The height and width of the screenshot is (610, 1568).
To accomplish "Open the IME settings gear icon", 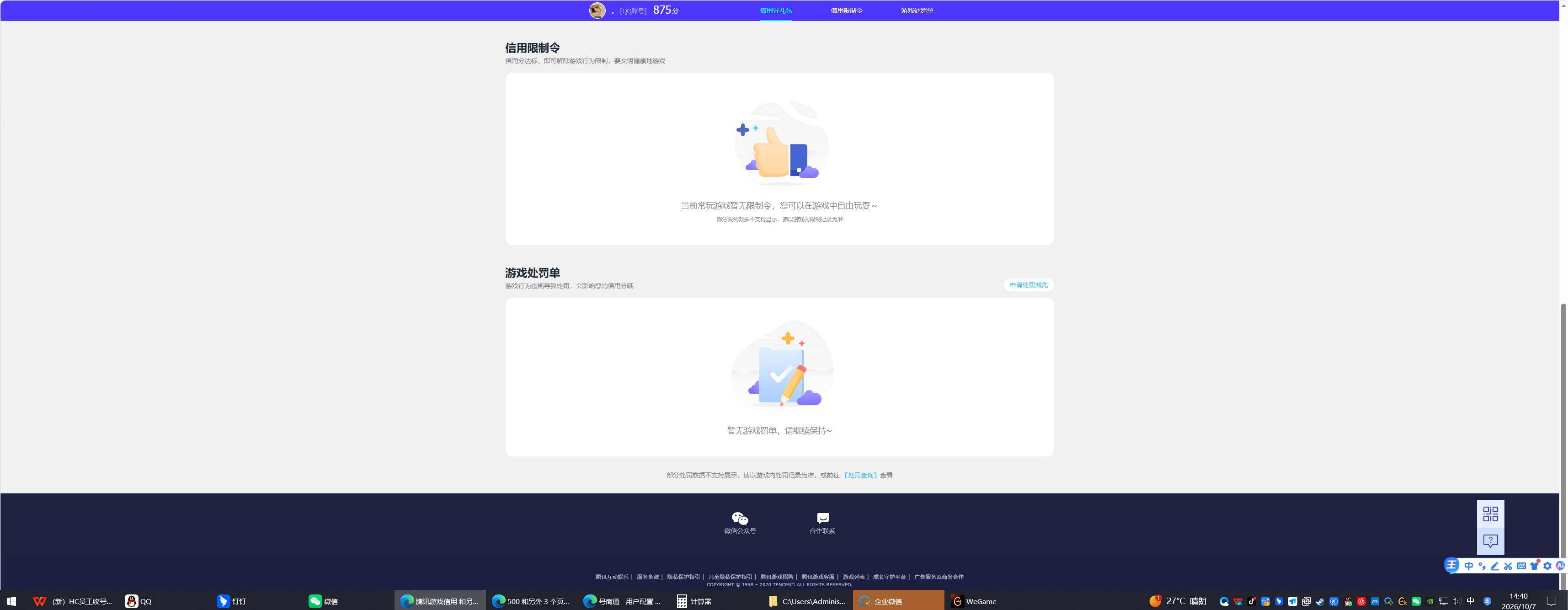I will coord(1547,566).
